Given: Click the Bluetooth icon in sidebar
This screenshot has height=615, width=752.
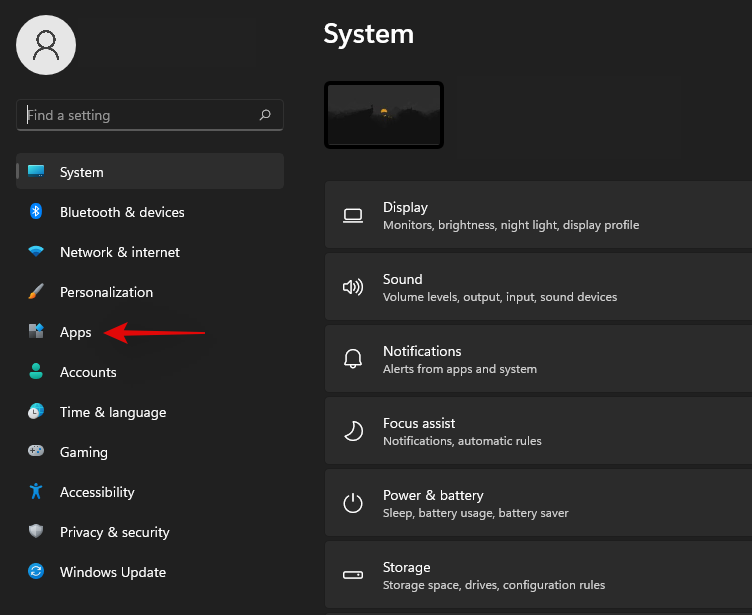Looking at the screenshot, I should click(36, 212).
